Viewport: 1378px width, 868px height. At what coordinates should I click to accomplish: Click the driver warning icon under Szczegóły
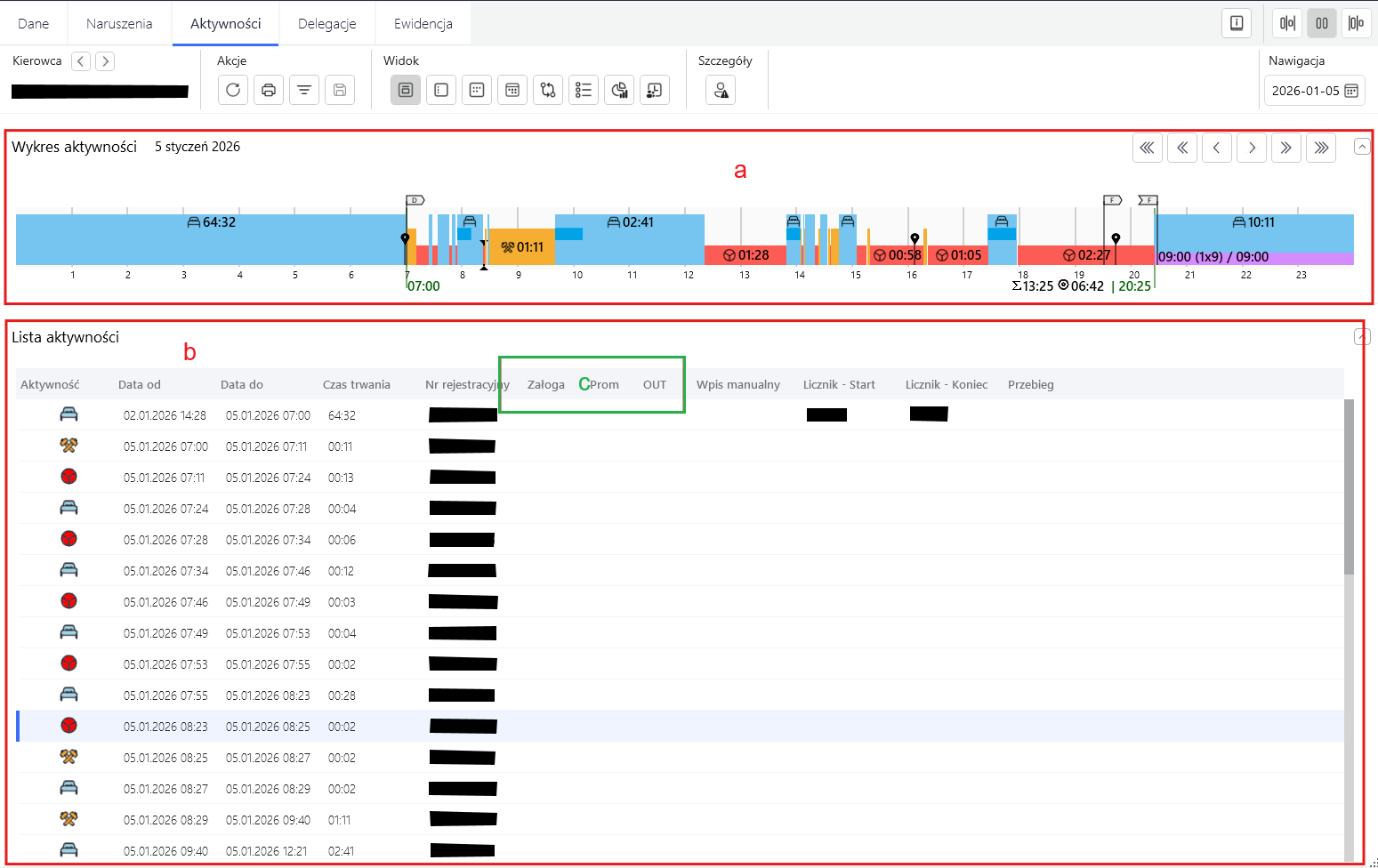pos(721,90)
